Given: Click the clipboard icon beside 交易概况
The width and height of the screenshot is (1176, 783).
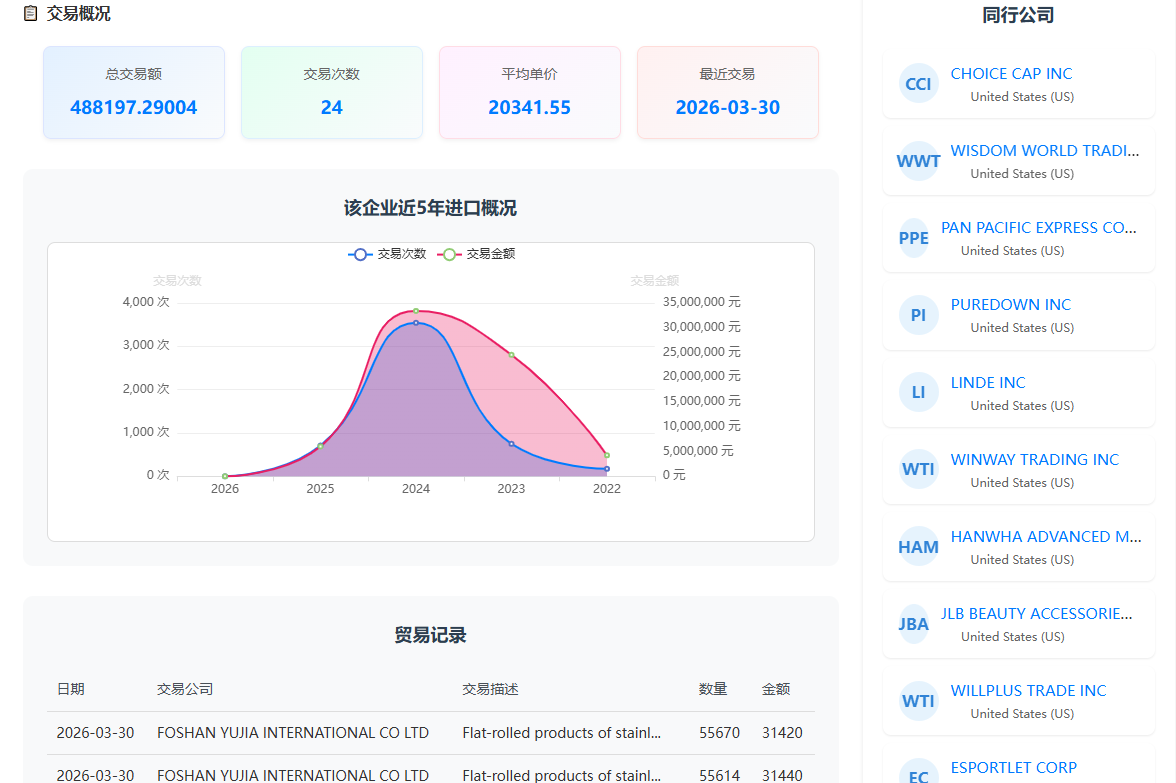Looking at the screenshot, I should click(x=31, y=14).
